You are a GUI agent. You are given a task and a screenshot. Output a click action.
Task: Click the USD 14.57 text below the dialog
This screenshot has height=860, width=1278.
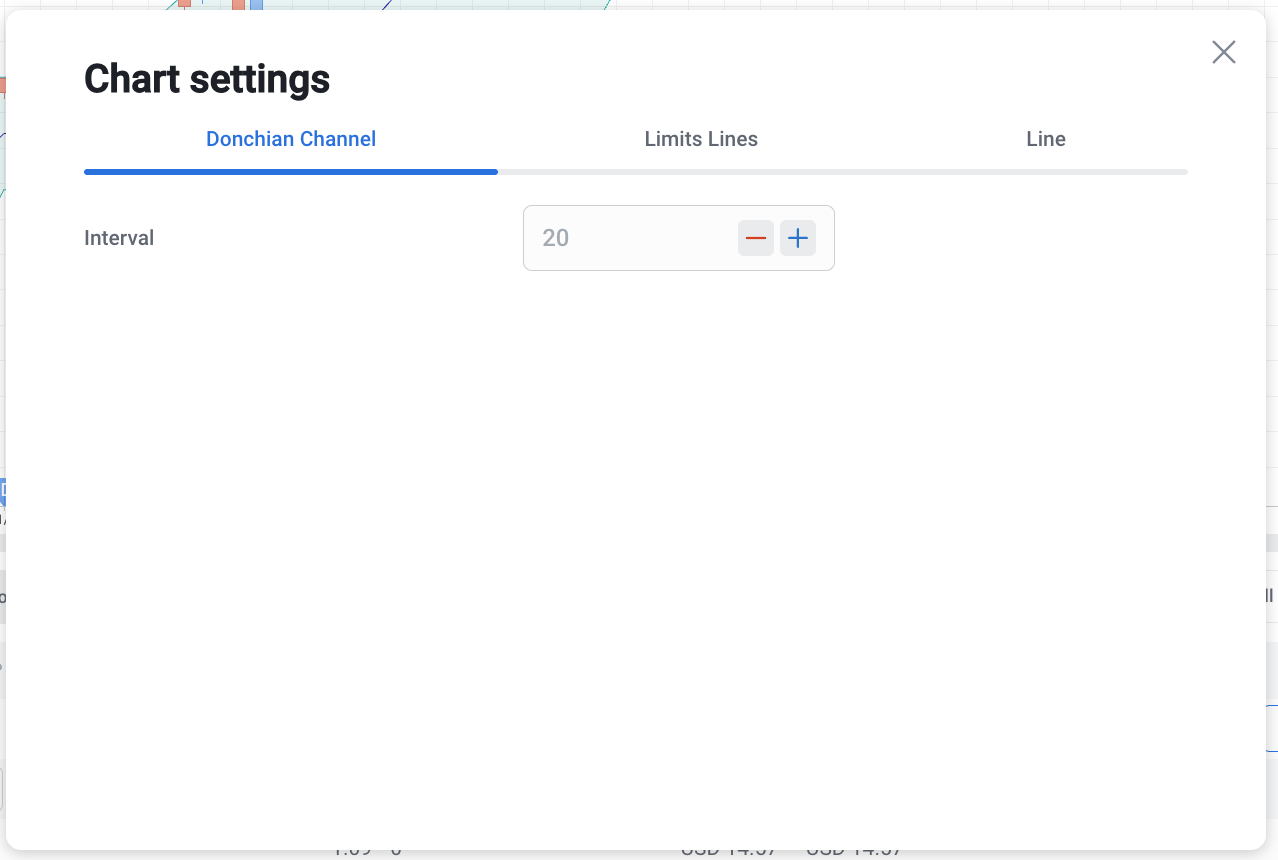point(726,852)
